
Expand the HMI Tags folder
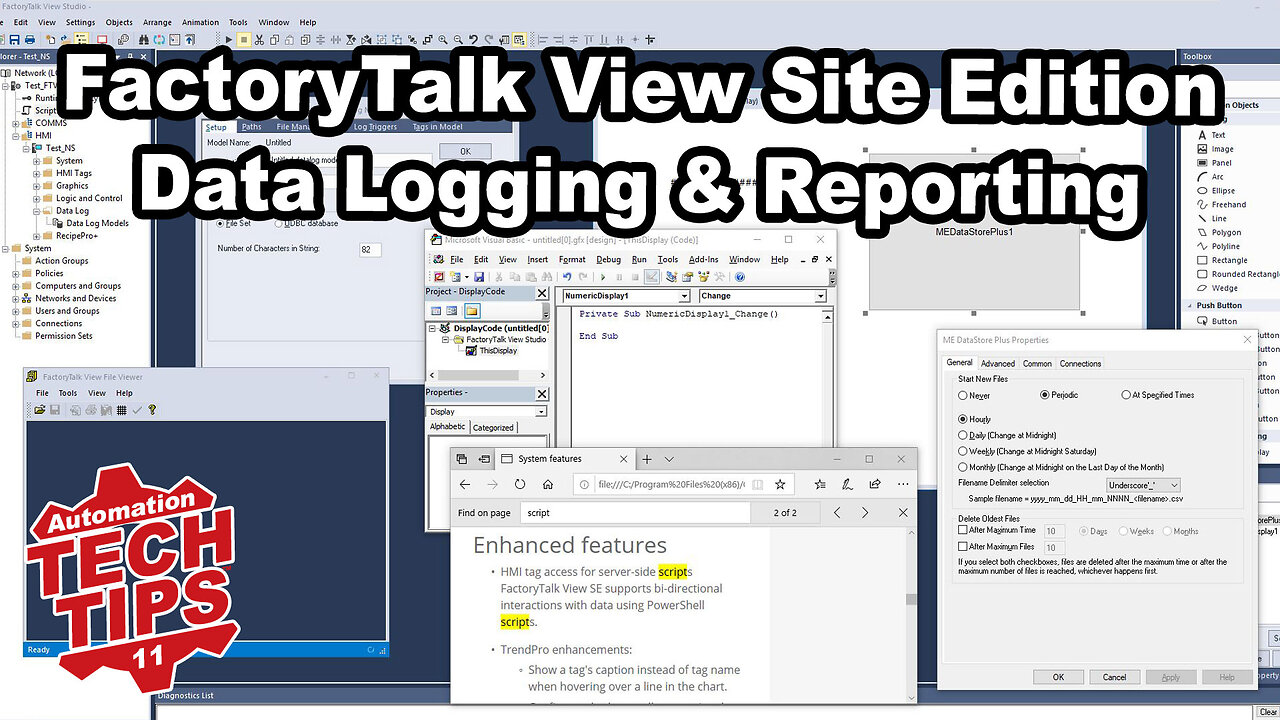click(x=37, y=173)
